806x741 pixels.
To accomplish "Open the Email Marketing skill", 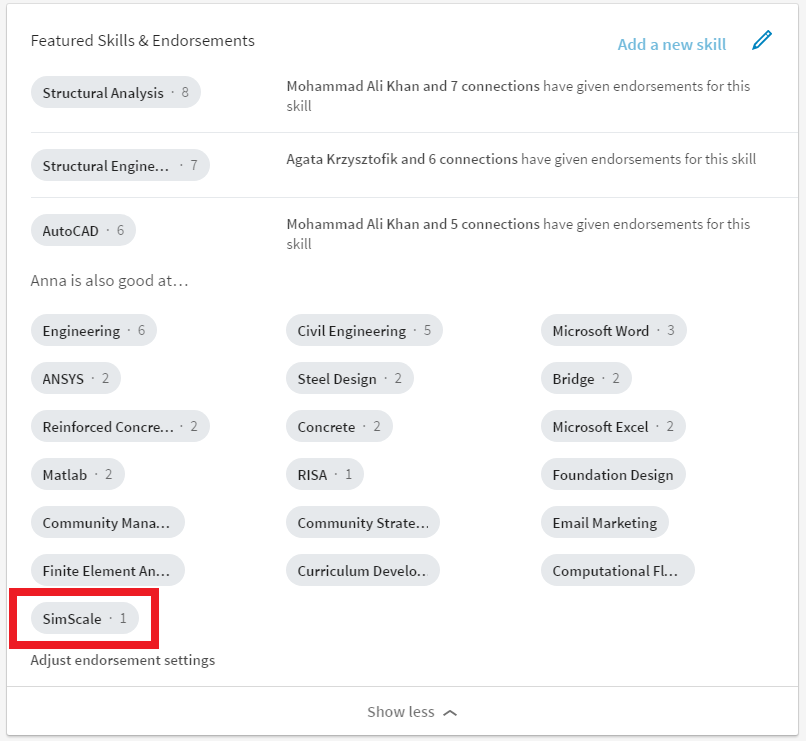I will 604,523.
